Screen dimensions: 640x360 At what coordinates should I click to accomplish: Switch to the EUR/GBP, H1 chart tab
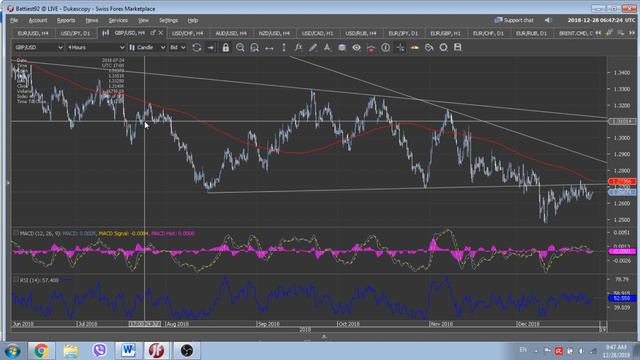(x=445, y=33)
